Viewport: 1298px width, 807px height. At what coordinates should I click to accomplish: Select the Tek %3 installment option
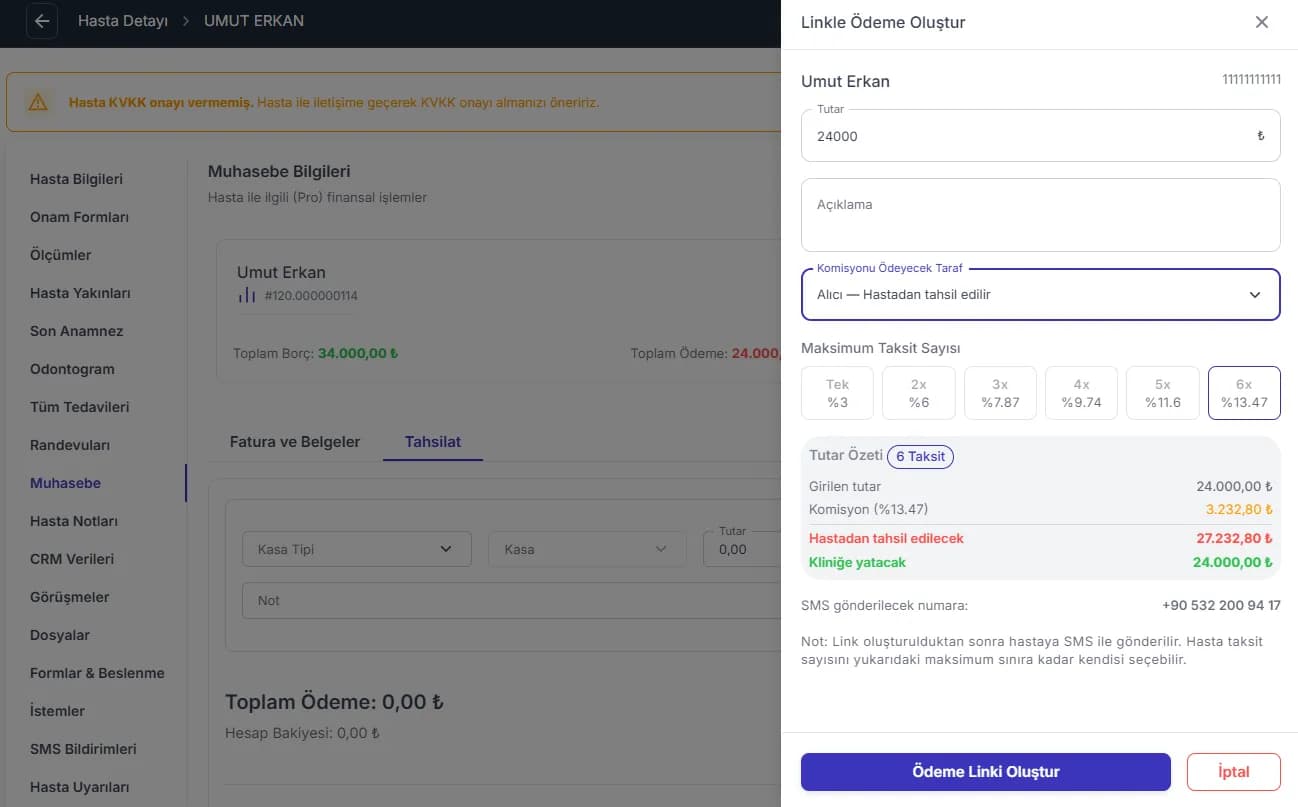[x=837, y=393]
